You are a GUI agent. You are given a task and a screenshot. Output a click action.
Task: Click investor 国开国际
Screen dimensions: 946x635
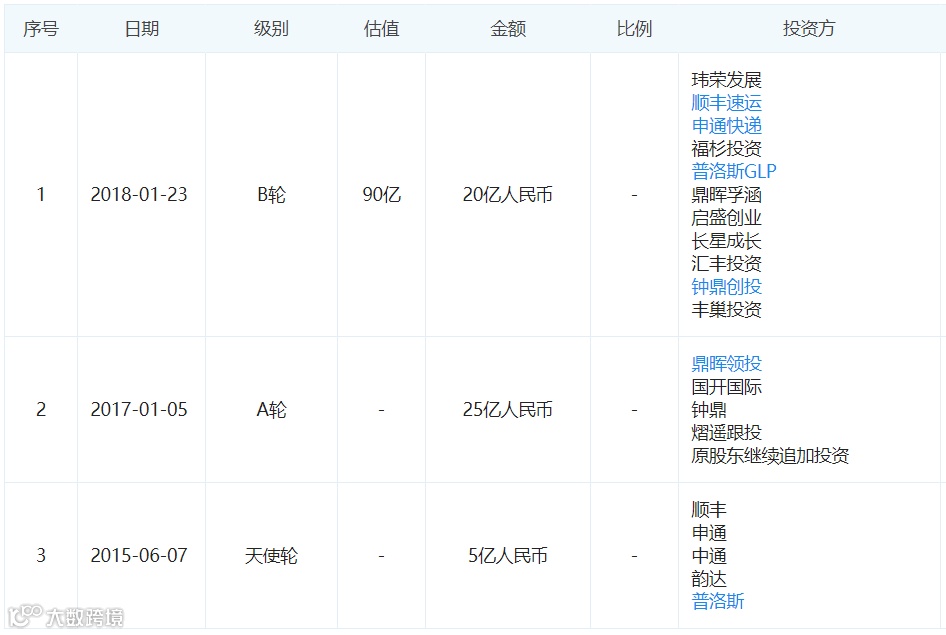pyautogui.click(x=726, y=387)
